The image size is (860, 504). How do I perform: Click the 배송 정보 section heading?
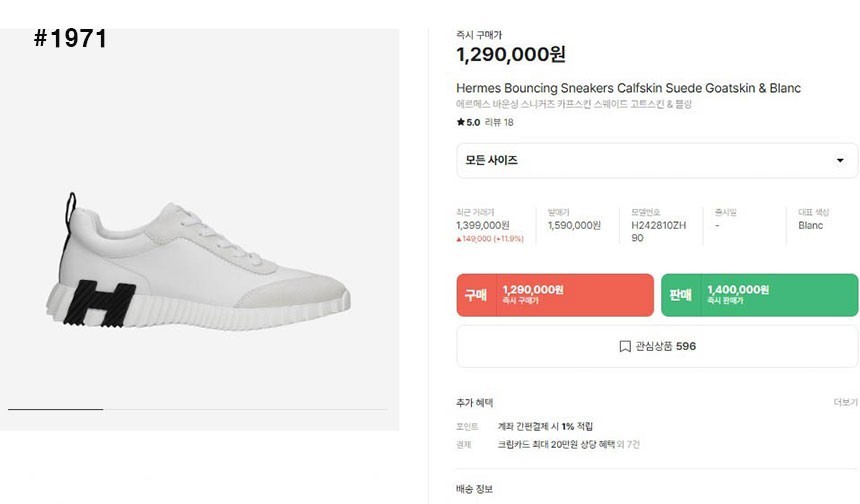click(x=475, y=489)
